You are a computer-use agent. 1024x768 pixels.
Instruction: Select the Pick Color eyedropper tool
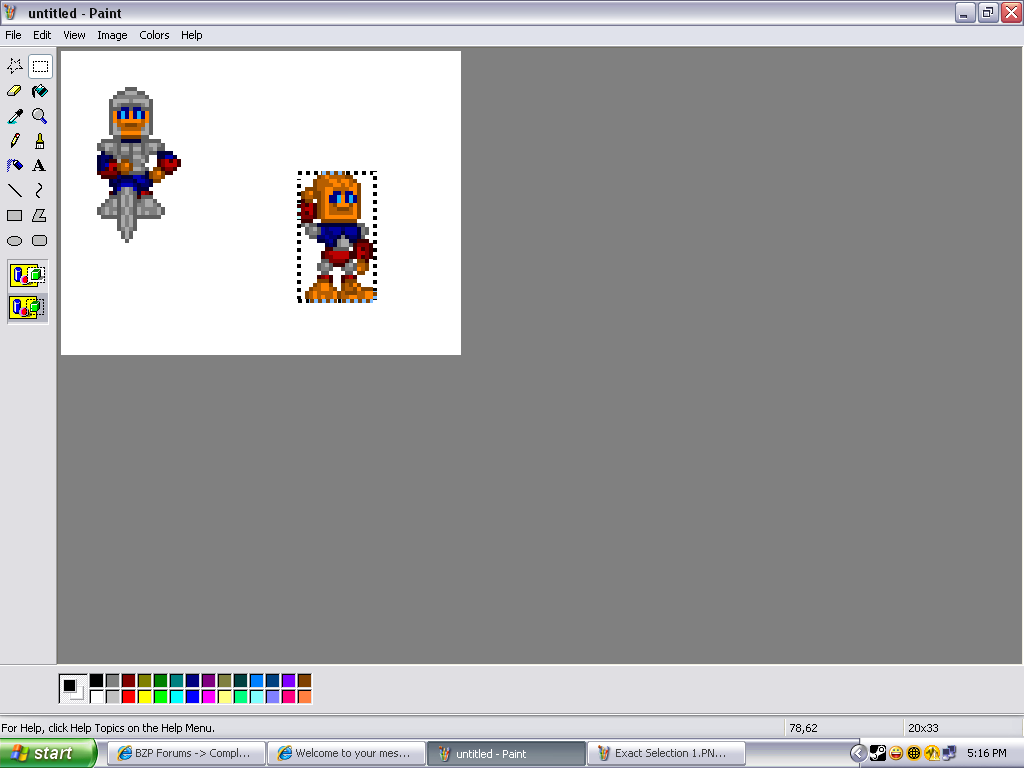[x=14, y=116]
